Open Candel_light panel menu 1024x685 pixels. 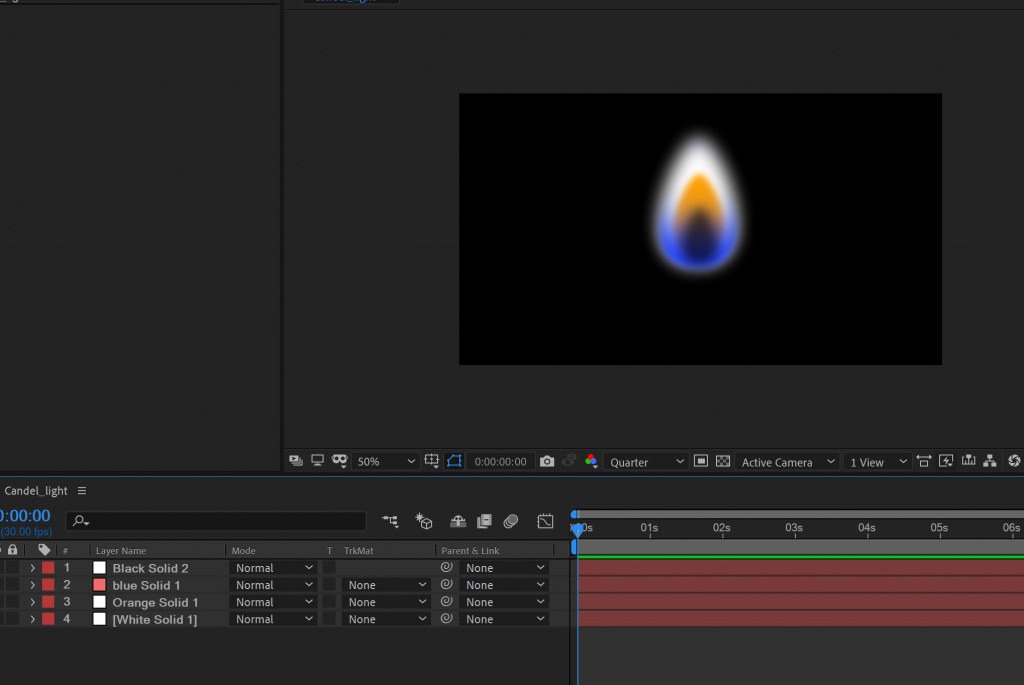pyautogui.click(x=82, y=490)
